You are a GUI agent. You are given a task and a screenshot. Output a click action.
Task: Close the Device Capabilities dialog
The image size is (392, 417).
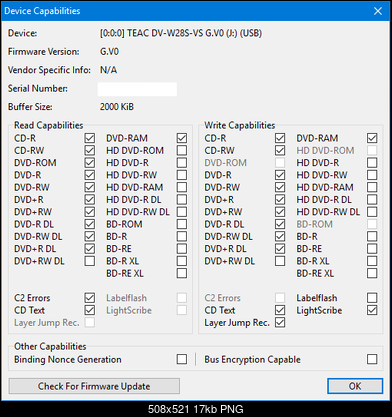point(378,11)
